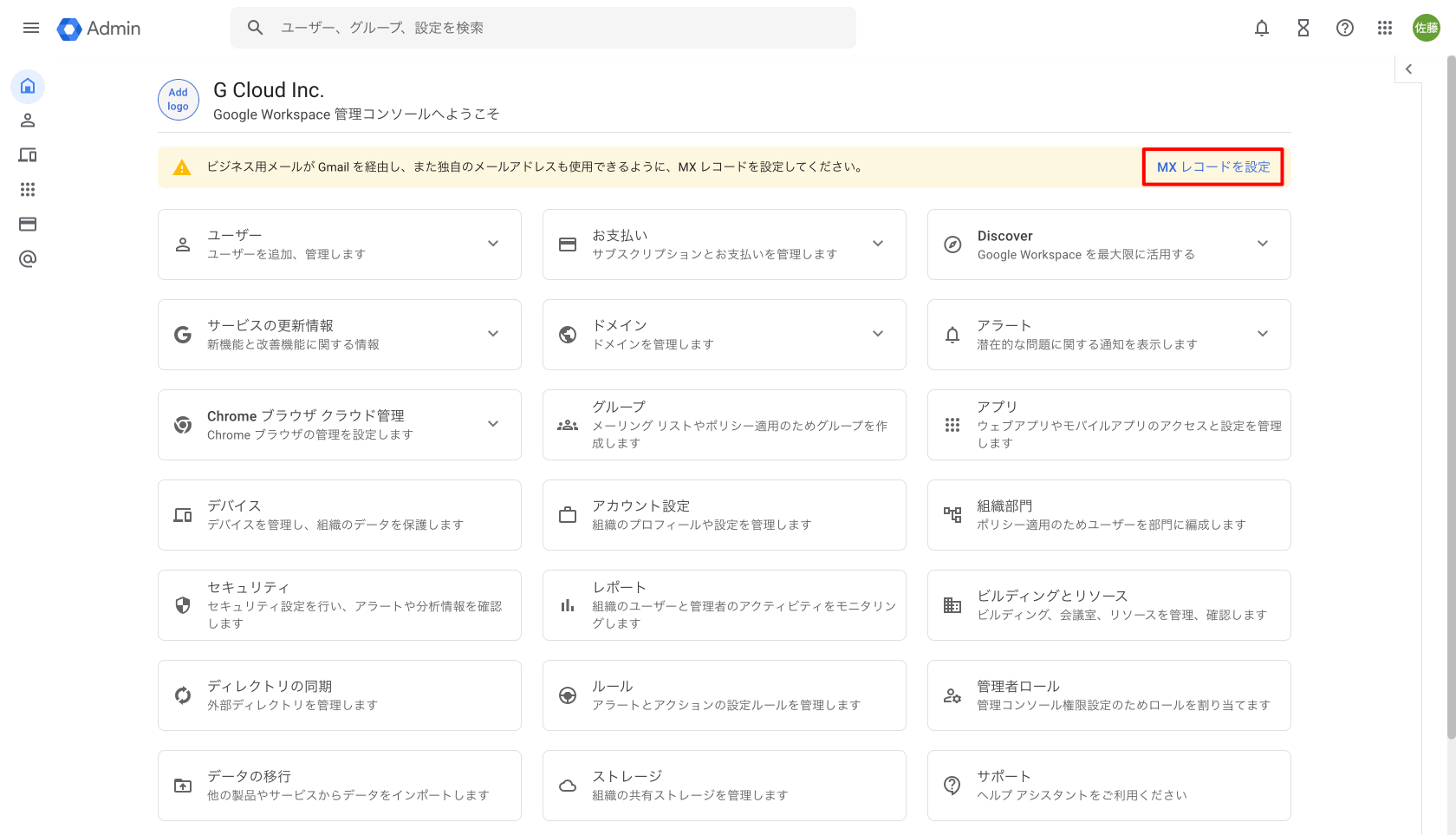Expand the お支払い card chevron
Viewport: 1456px width, 835px height.
coord(878,244)
